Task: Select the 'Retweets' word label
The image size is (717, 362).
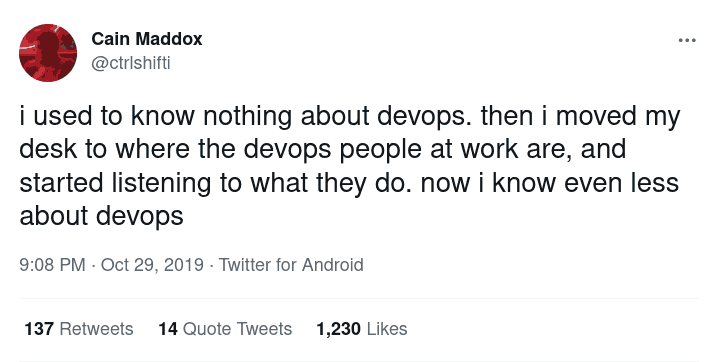Action: pos(96,329)
